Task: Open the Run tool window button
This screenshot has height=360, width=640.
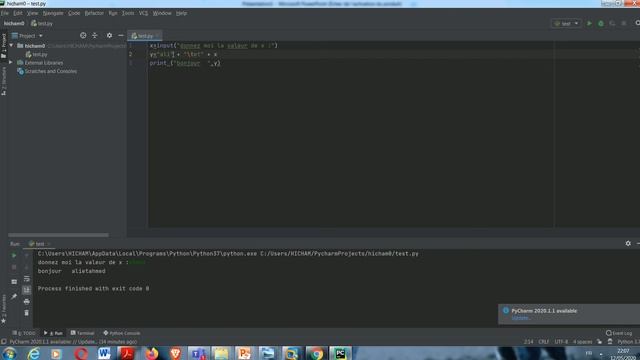Action: (x=53, y=333)
